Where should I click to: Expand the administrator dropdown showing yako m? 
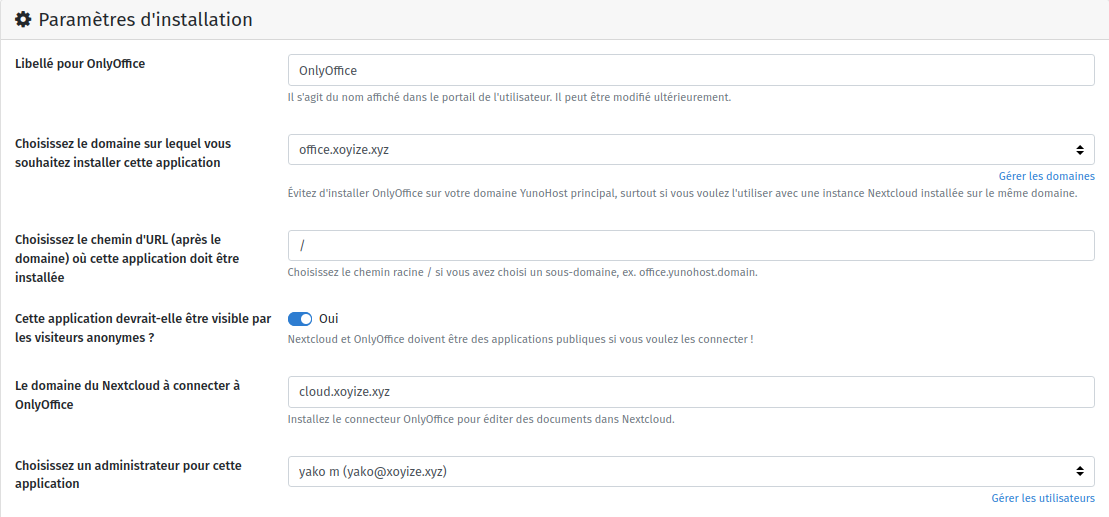tap(680, 471)
